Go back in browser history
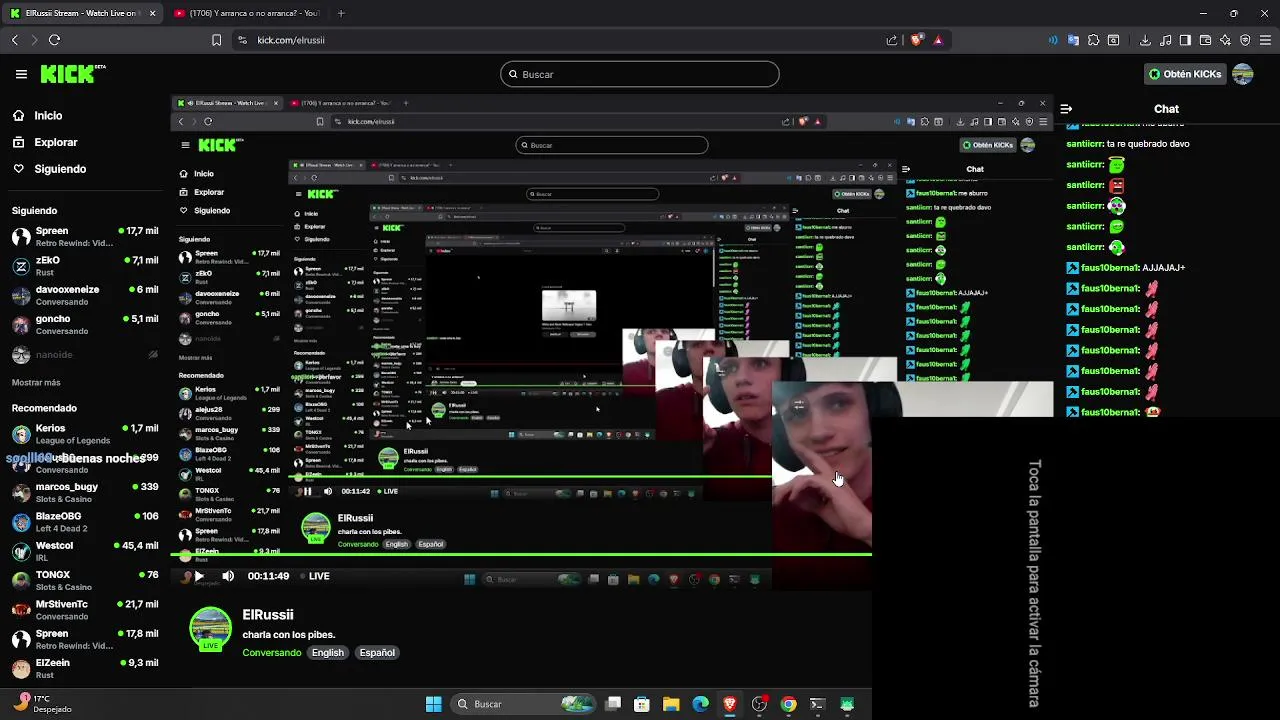Image resolution: width=1280 pixels, height=720 pixels. [x=15, y=40]
